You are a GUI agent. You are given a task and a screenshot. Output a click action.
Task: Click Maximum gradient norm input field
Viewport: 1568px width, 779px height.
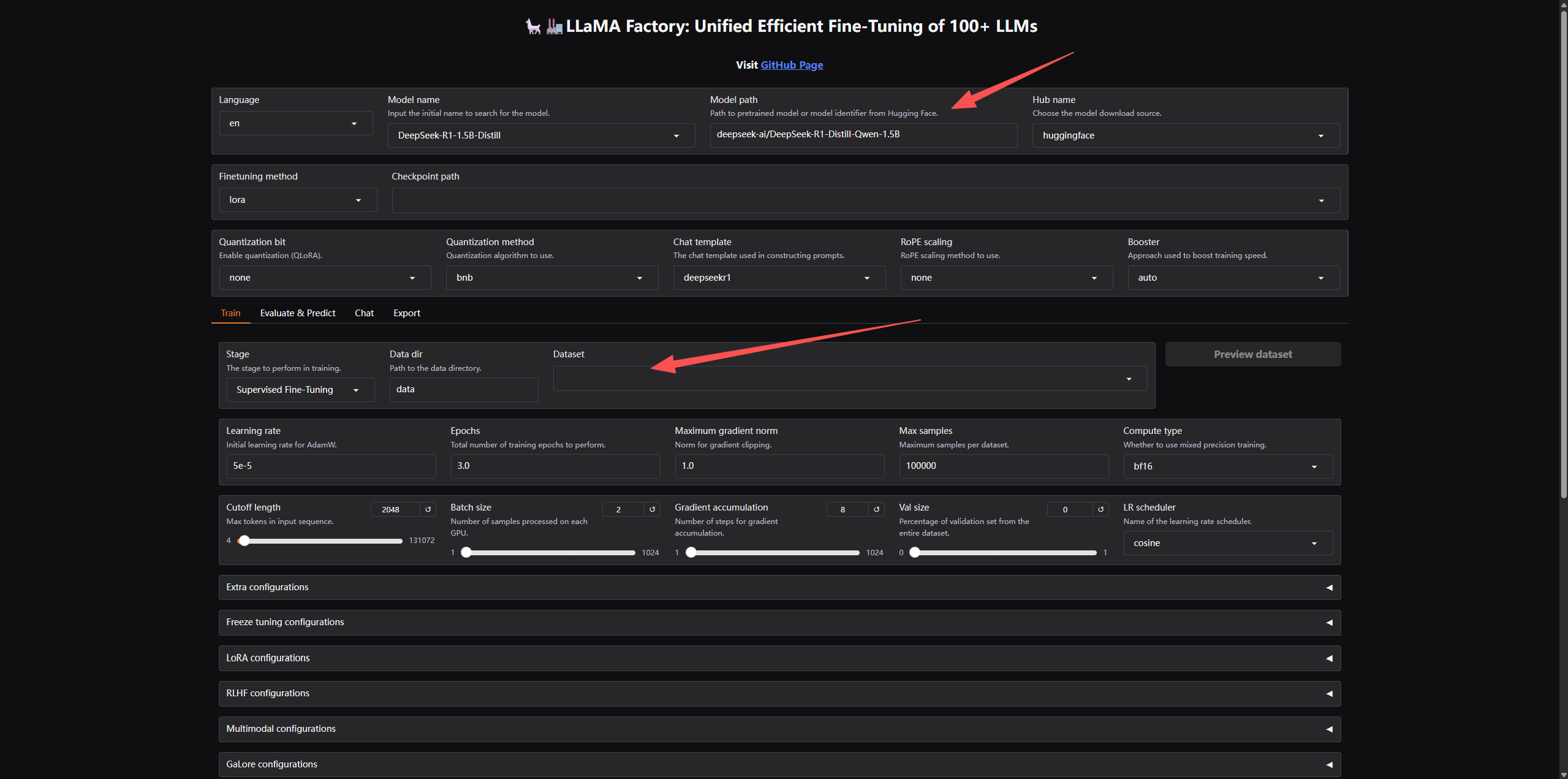779,466
